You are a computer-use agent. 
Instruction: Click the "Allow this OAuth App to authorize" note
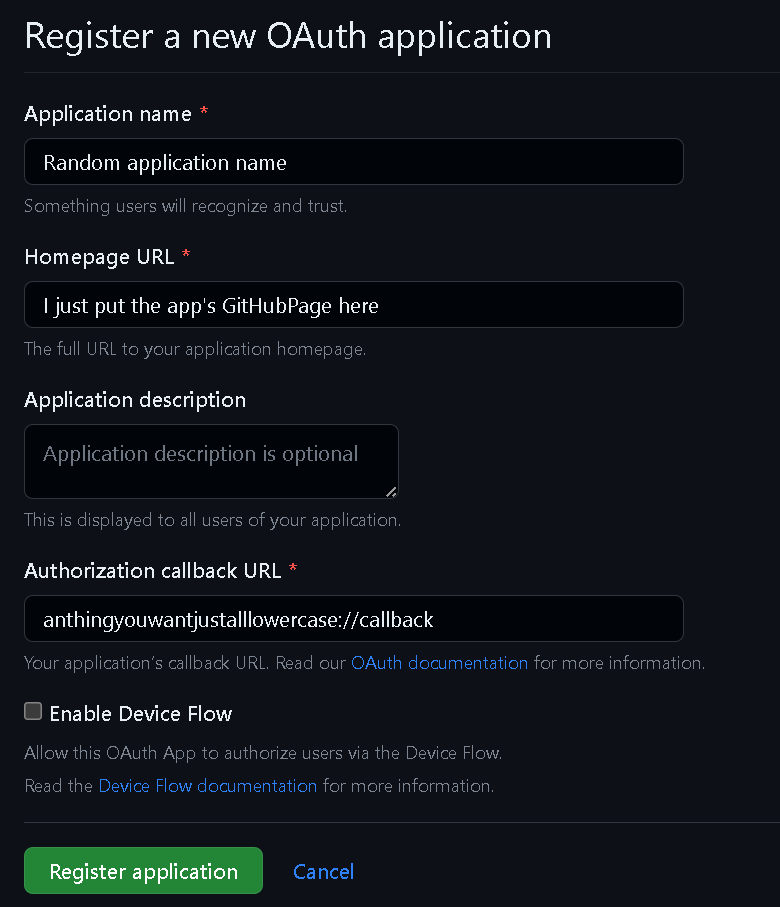[263, 753]
